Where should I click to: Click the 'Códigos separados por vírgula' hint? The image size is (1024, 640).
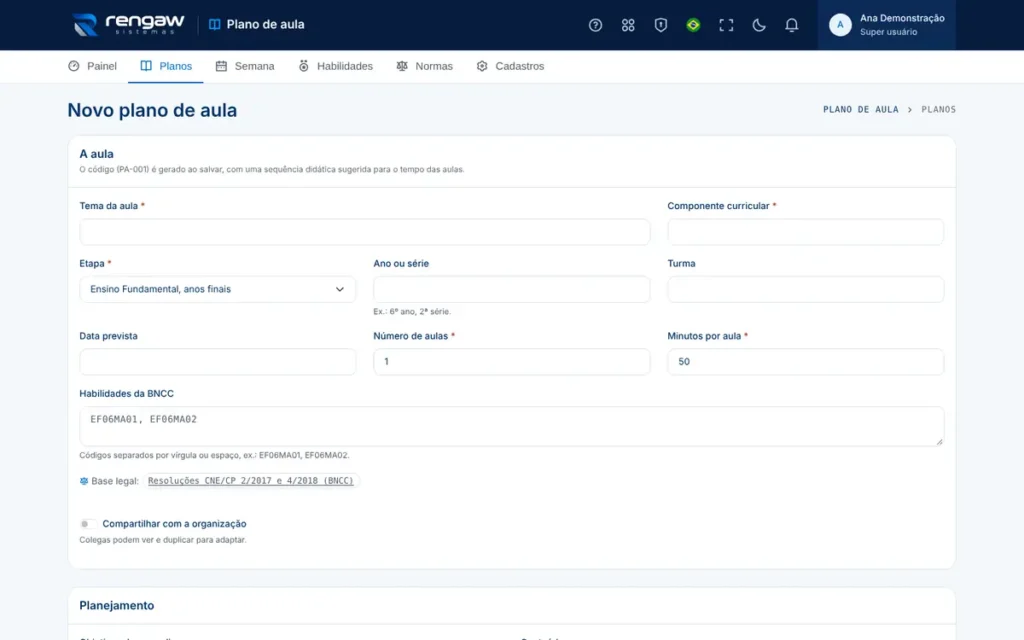pos(214,455)
